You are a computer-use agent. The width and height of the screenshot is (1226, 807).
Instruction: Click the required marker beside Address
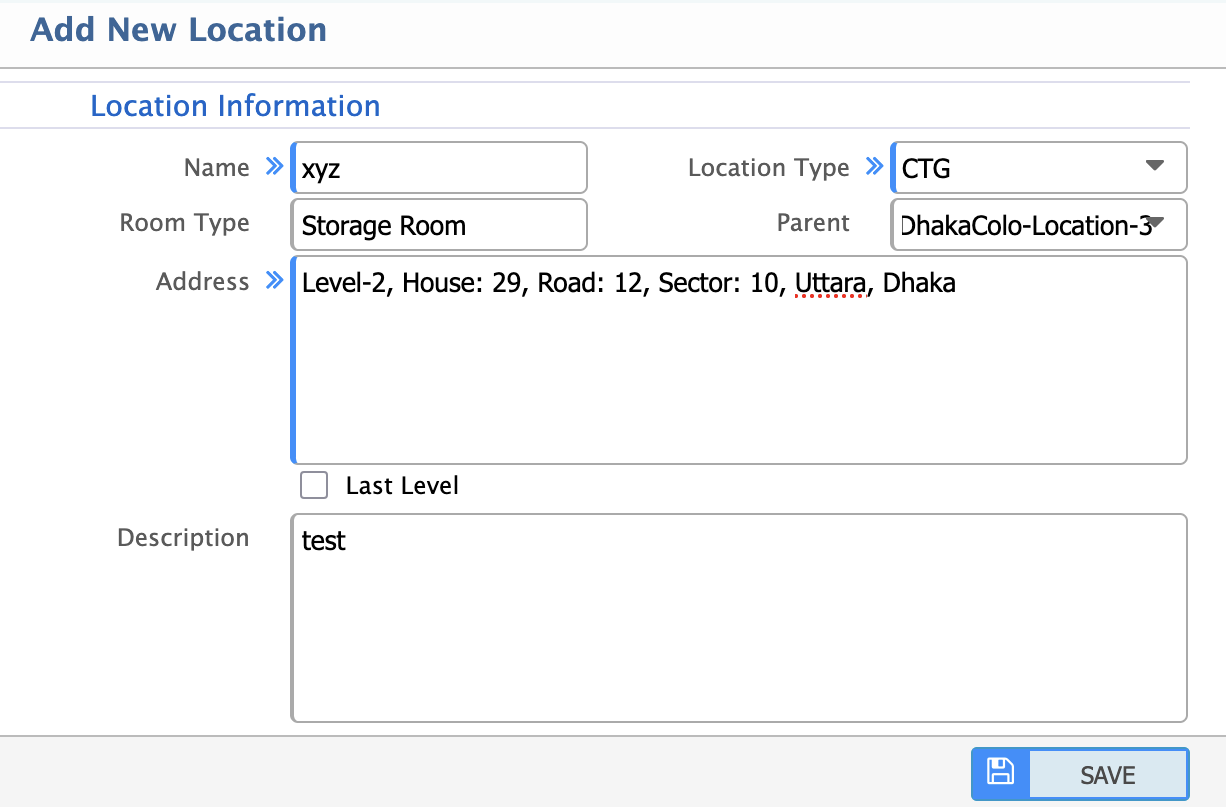274,281
